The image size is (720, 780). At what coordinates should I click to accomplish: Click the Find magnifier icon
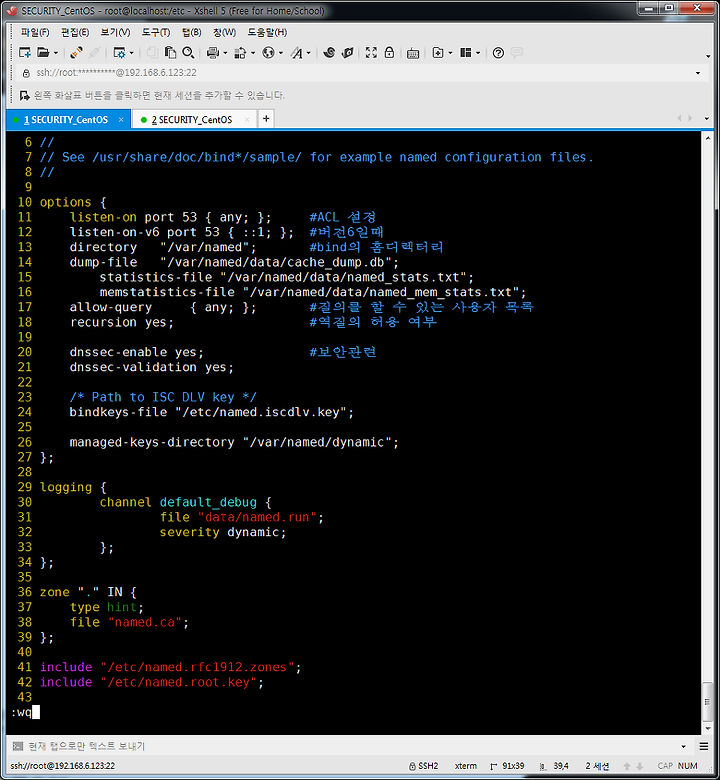188,53
